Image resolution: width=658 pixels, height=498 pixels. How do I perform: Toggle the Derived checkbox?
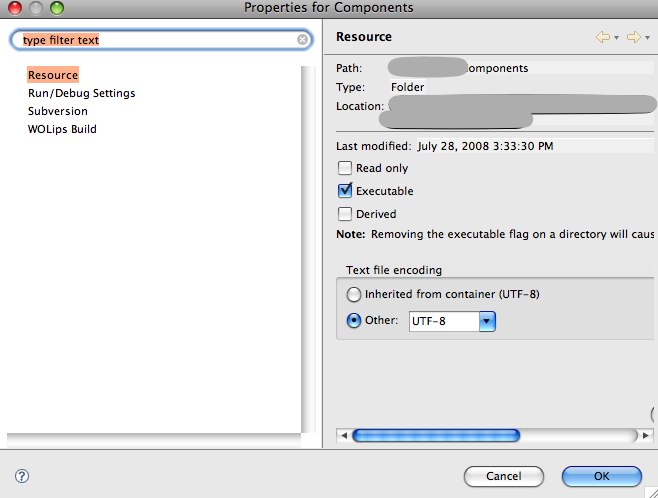346,213
